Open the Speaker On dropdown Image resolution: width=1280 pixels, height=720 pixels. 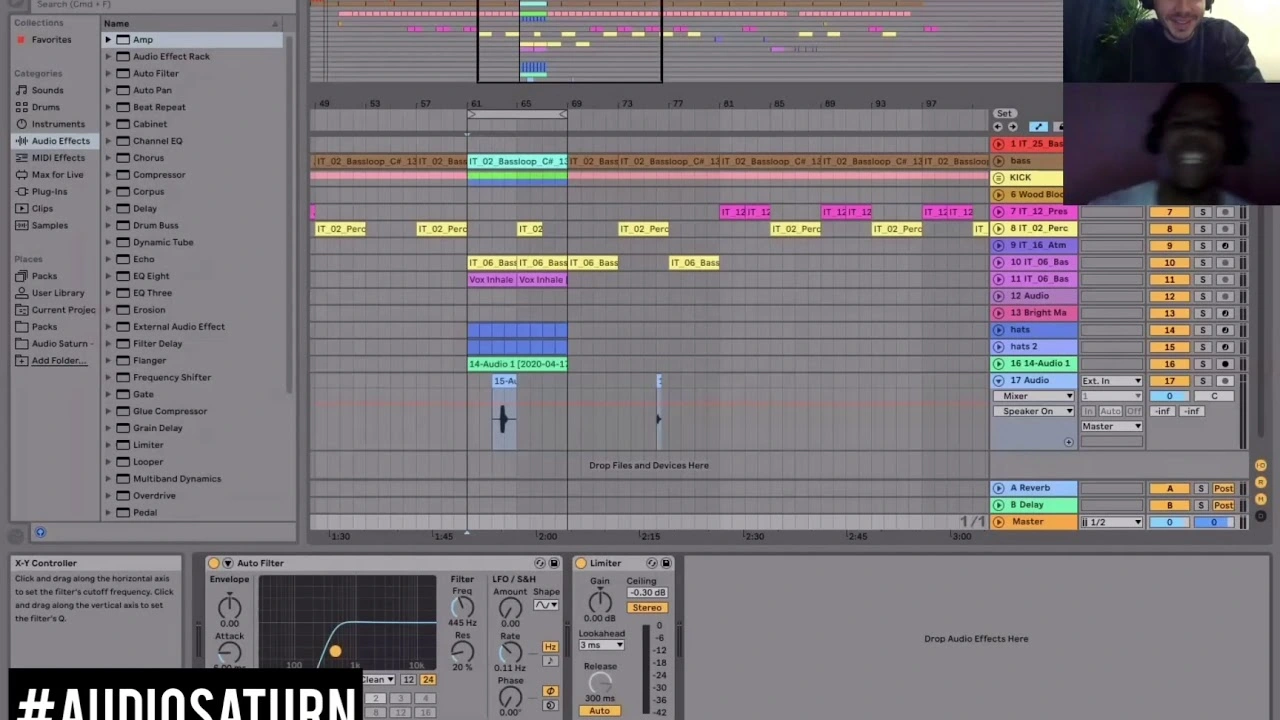(x=1037, y=411)
